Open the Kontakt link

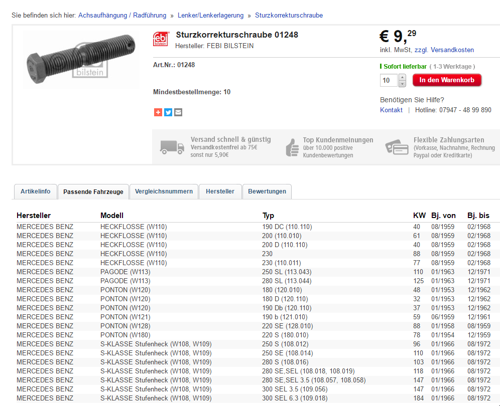(391, 110)
